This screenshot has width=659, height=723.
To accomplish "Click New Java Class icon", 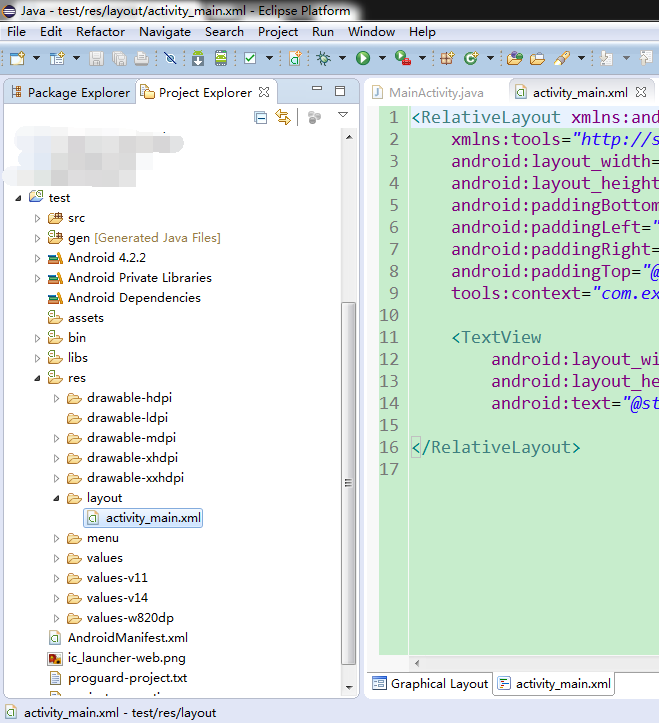I will [x=471, y=59].
